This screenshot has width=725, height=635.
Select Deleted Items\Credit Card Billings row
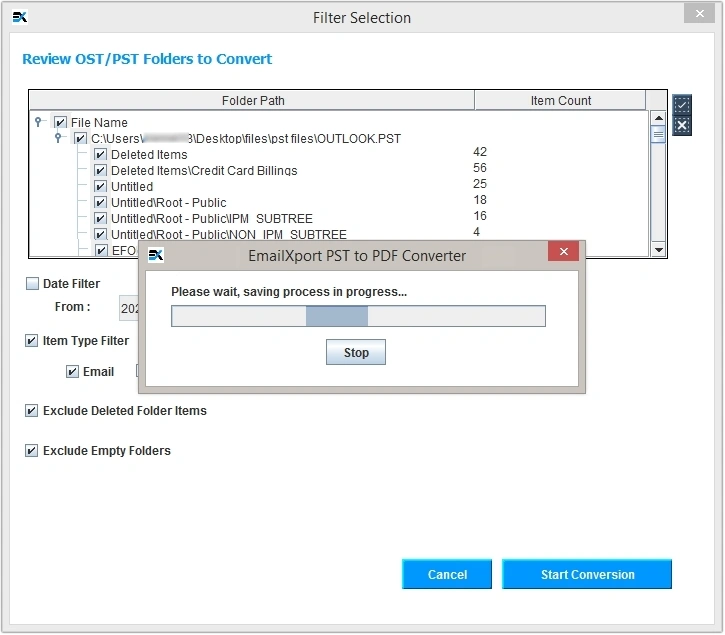[204, 170]
